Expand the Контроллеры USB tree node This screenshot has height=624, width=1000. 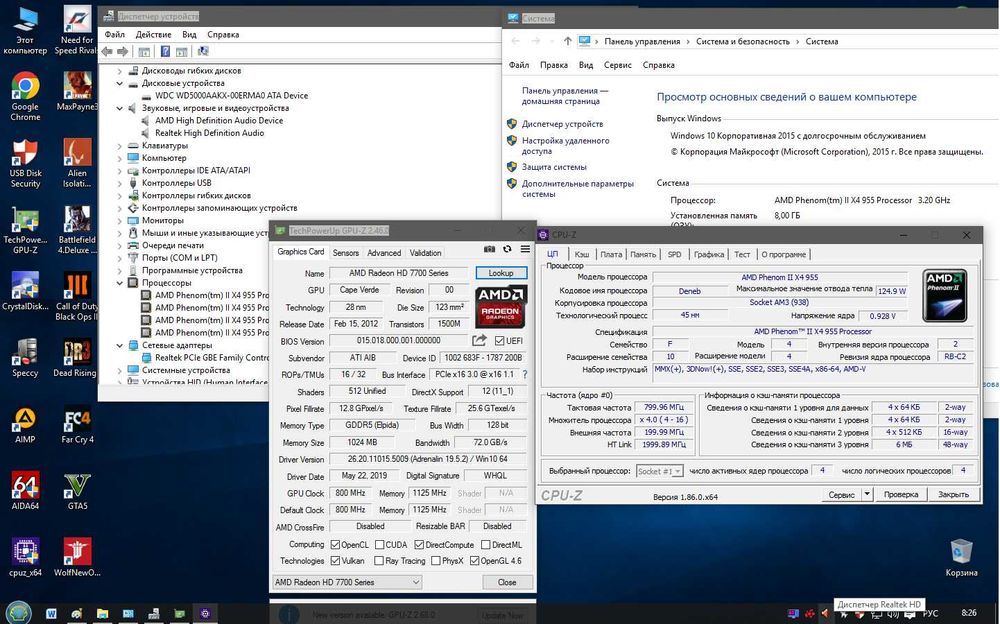pyautogui.click(x=119, y=183)
